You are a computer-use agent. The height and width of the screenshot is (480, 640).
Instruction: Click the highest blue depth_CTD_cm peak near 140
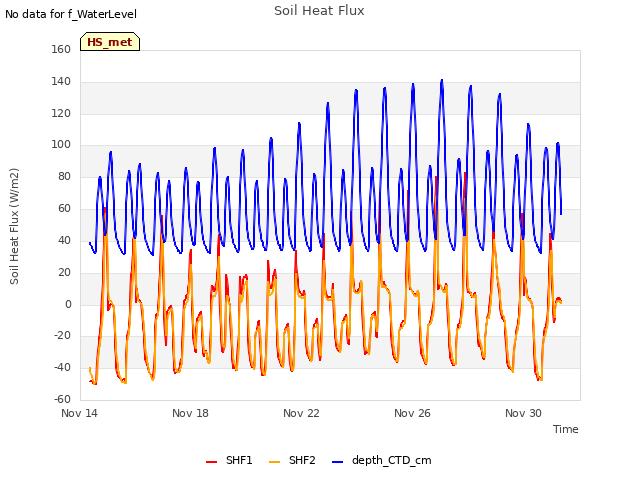[442, 81]
